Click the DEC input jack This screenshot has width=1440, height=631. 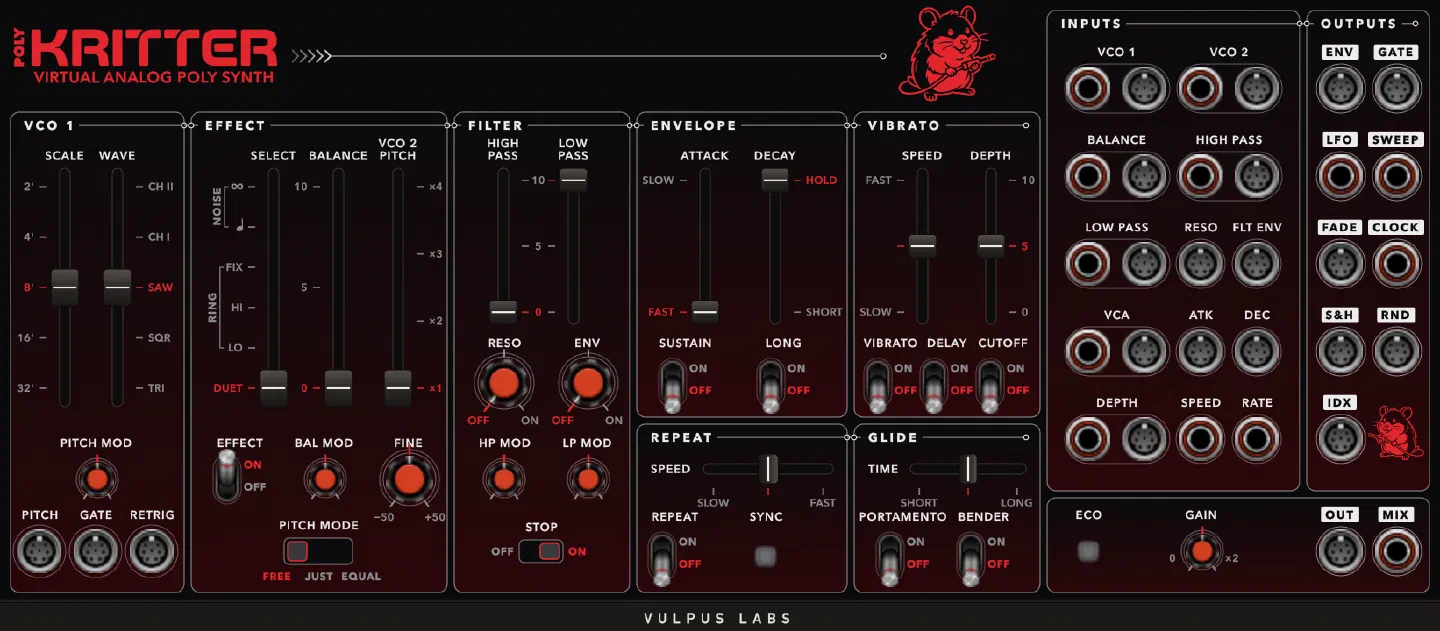(1257, 352)
